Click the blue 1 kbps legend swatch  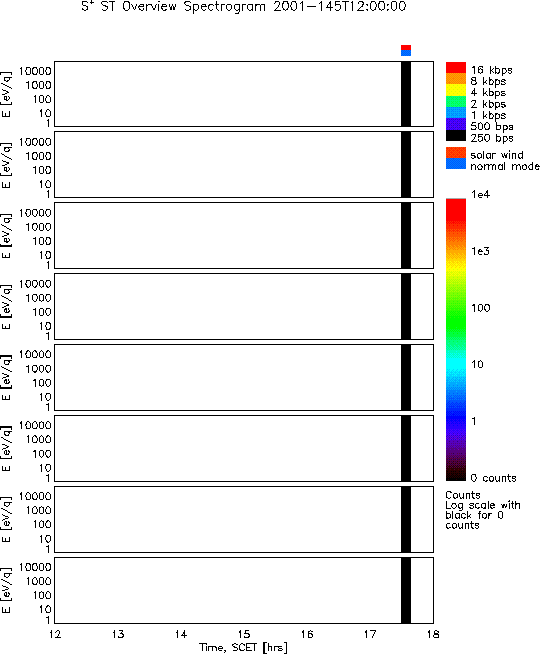tap(456, 113)
